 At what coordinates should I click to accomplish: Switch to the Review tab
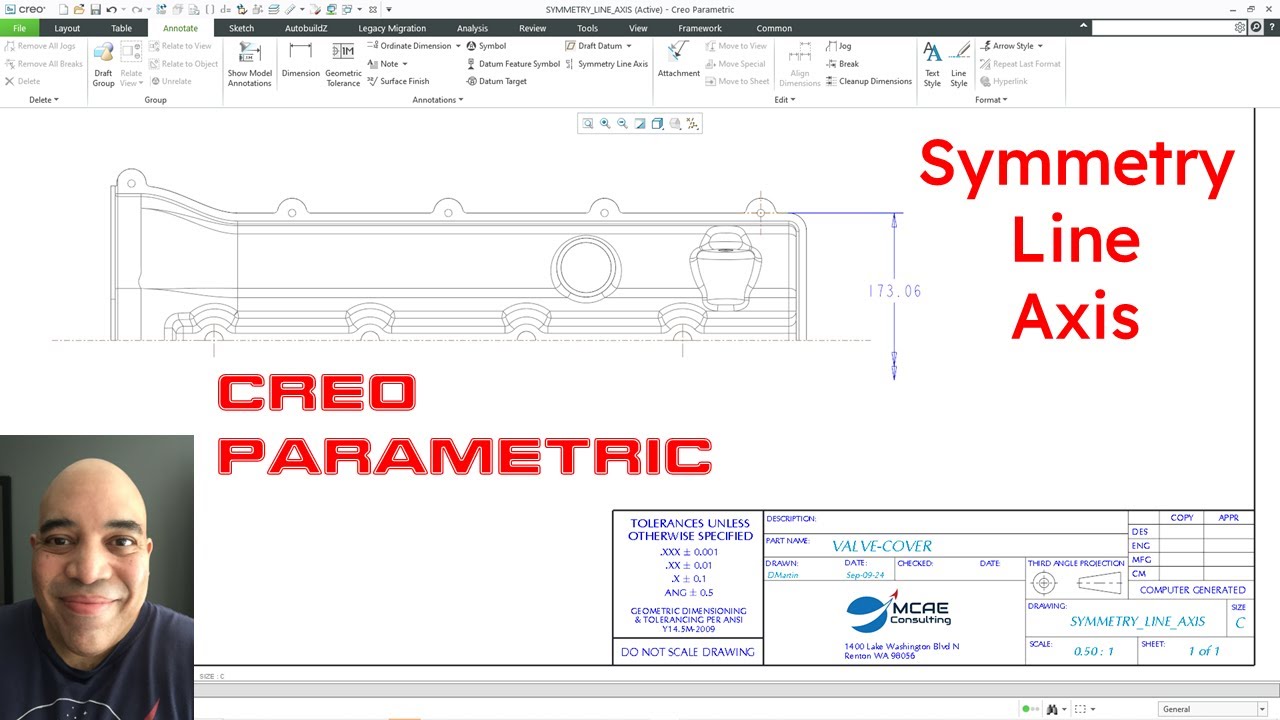532,28
